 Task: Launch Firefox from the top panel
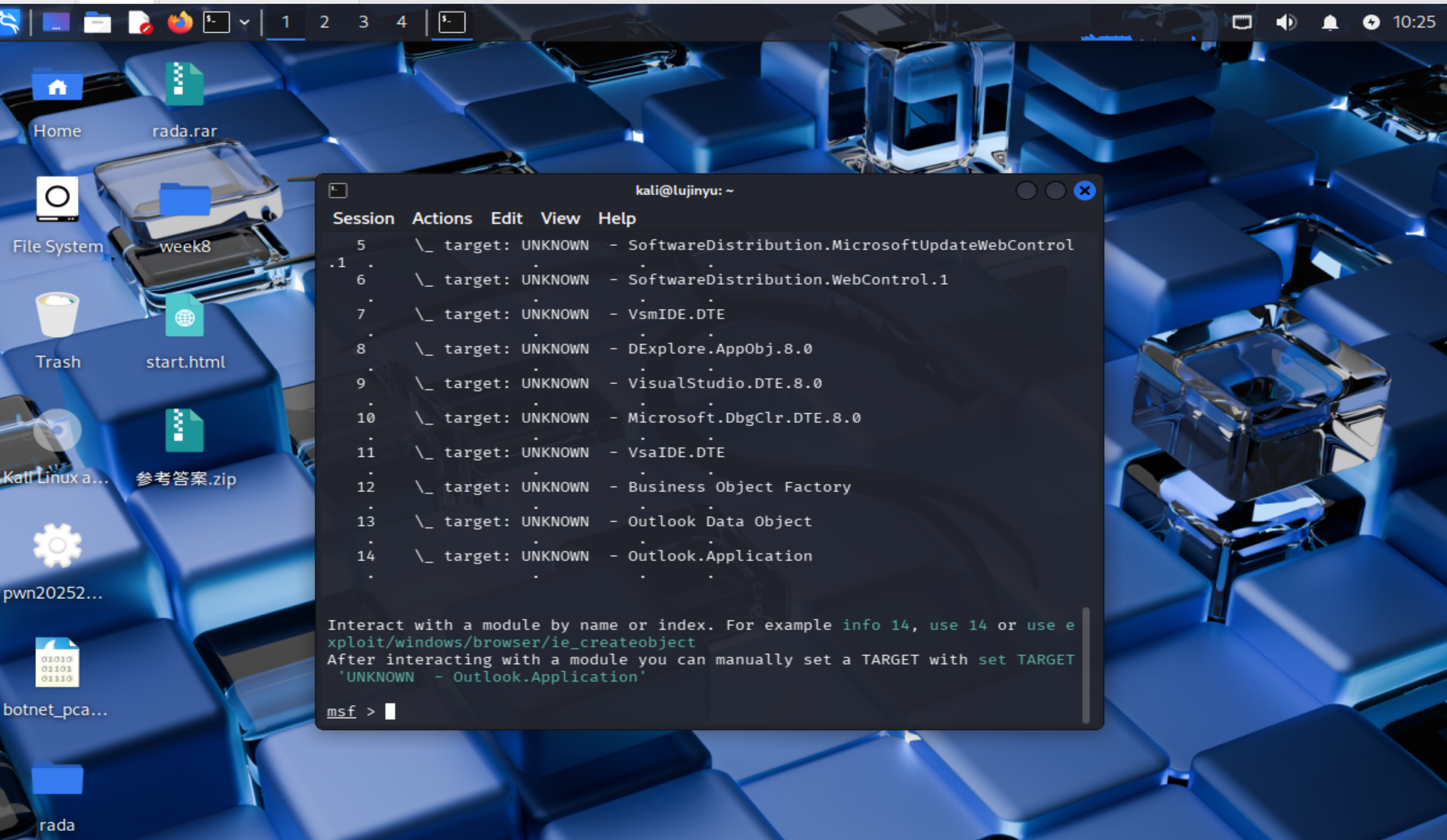coord(180,23)
